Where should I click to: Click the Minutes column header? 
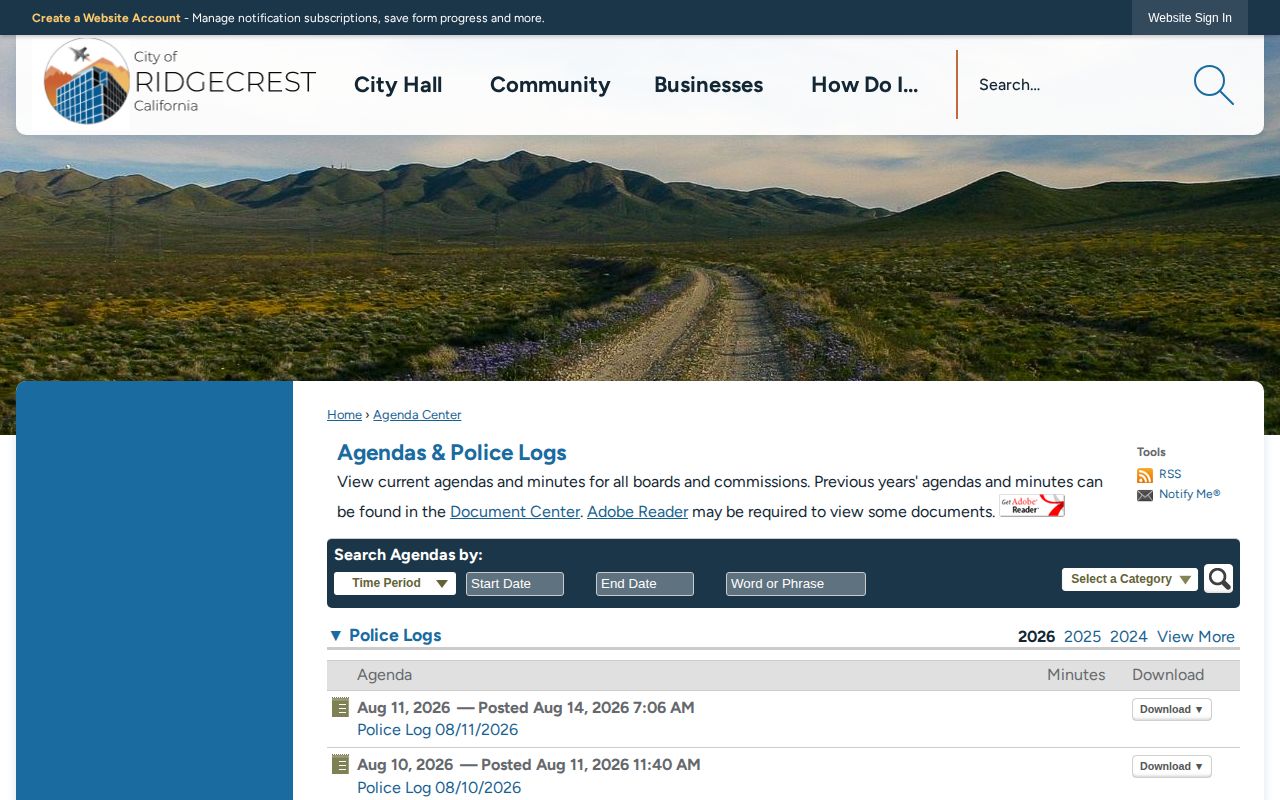(x=1076, y=675)
